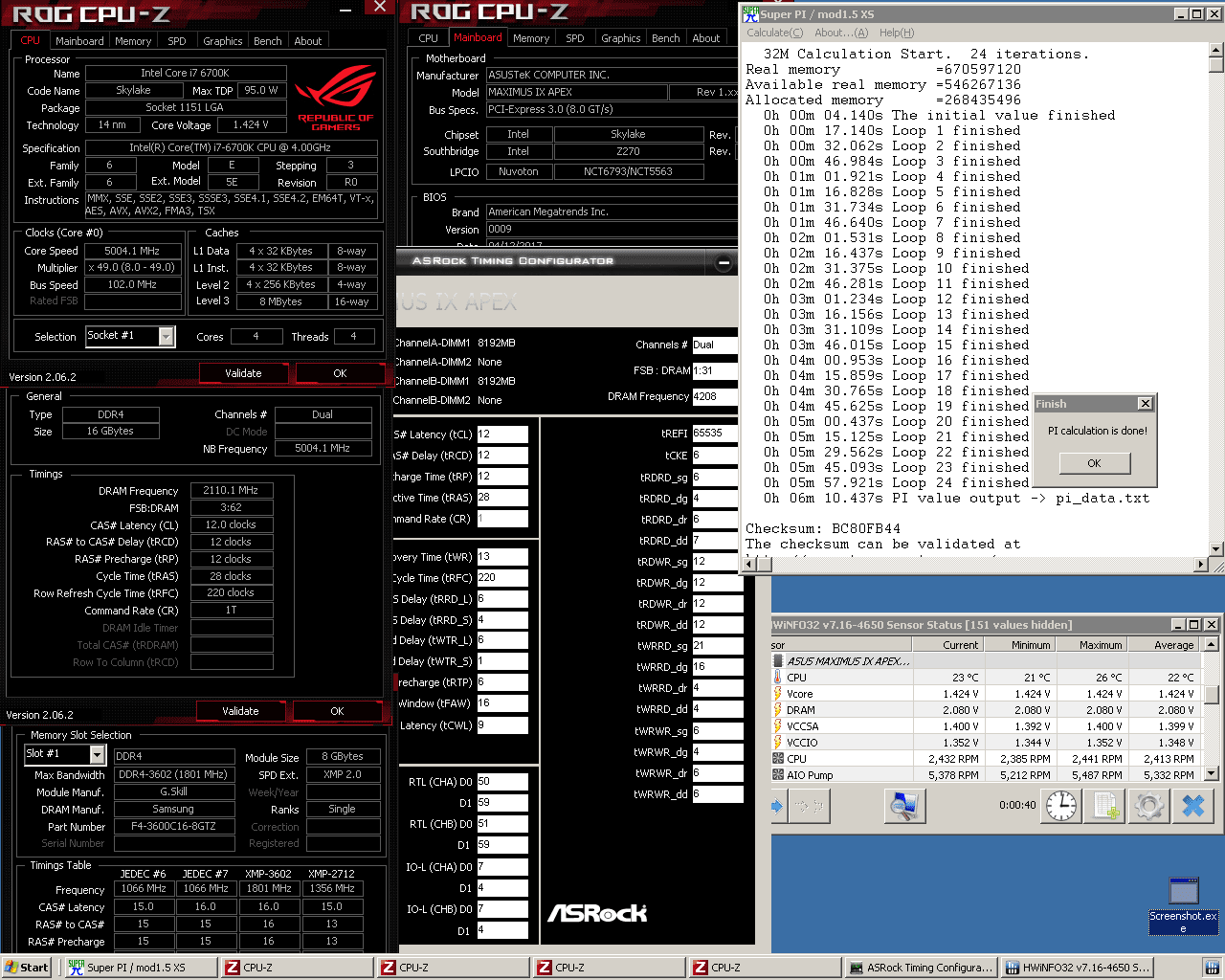Image resolution: width=1225 pixels, height=980 pixels.
Task: Click HWiNFO sensor list scroll up arrow
Action: [1211, 645]
